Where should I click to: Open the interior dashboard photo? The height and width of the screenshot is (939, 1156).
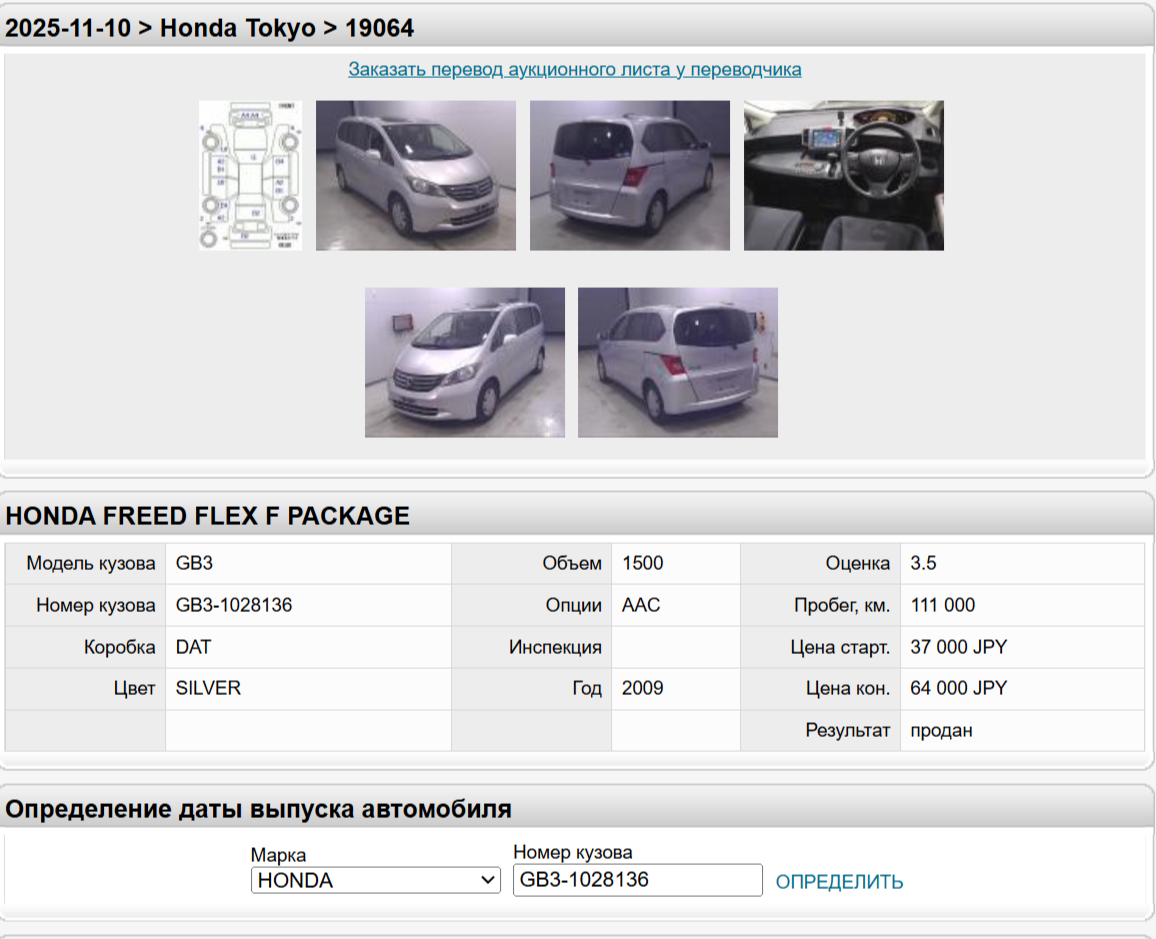click(843, 175)
